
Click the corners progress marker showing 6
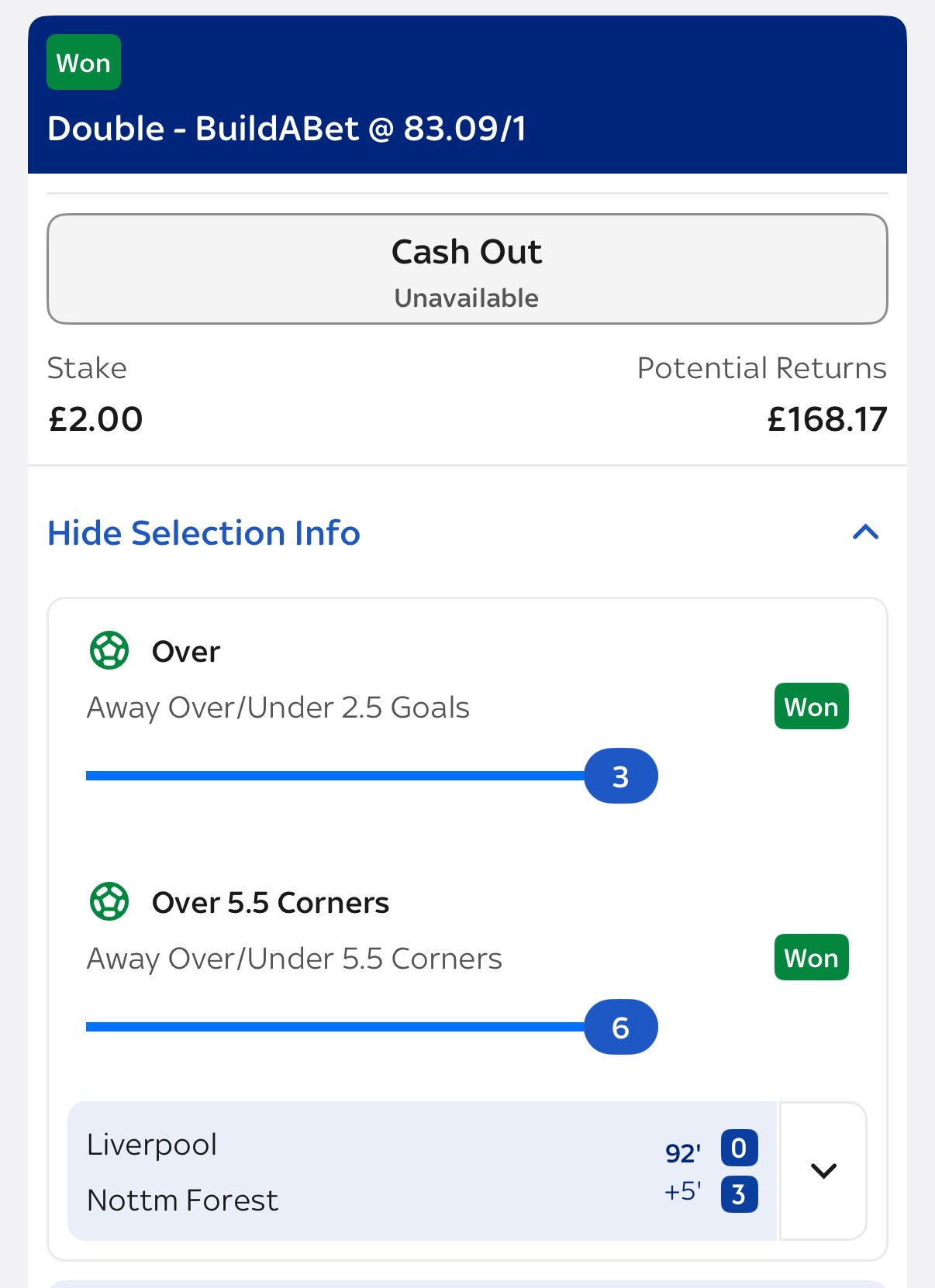[620, 1027]
